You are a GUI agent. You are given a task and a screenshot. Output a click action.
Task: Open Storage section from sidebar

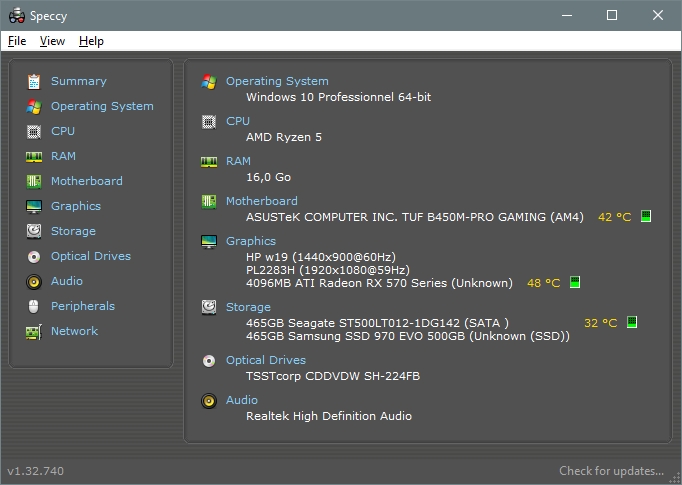coord(73,231)
